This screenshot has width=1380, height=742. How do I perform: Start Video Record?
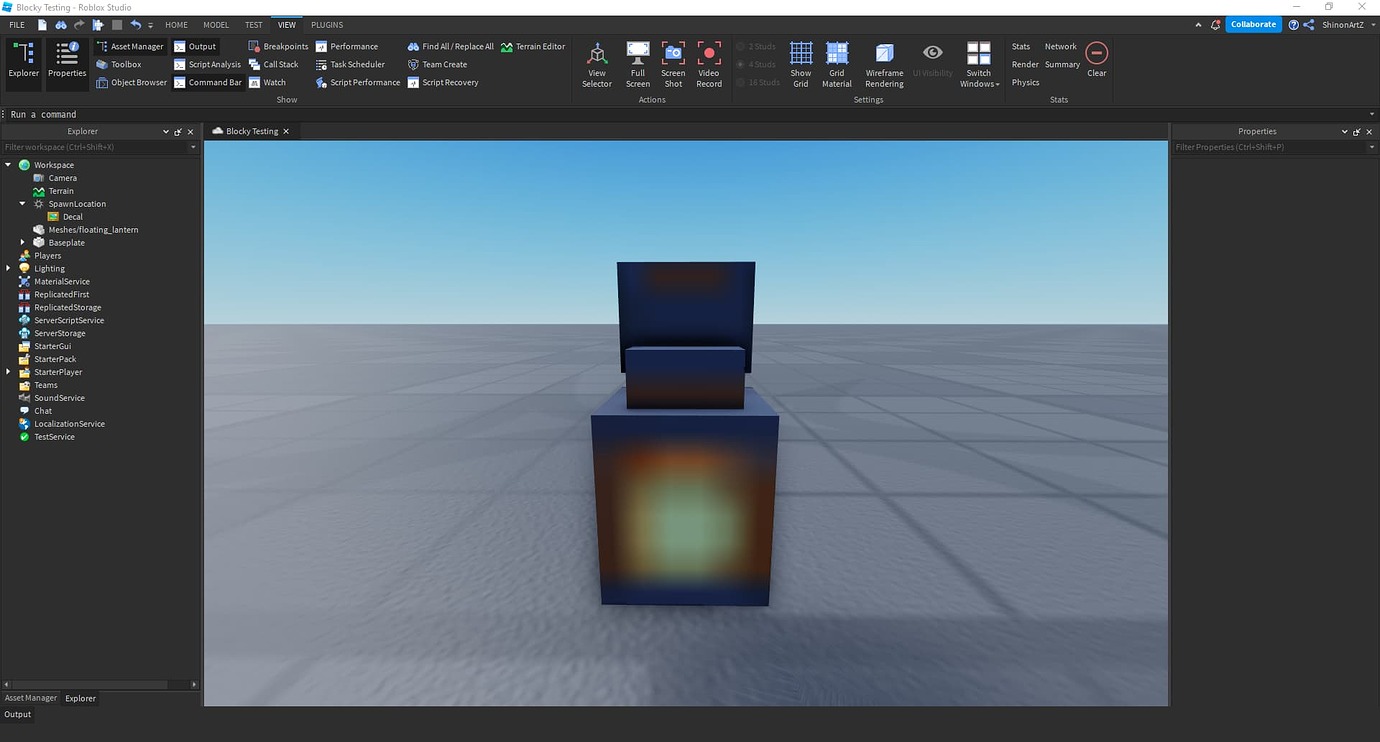click(x=709, y=65)
